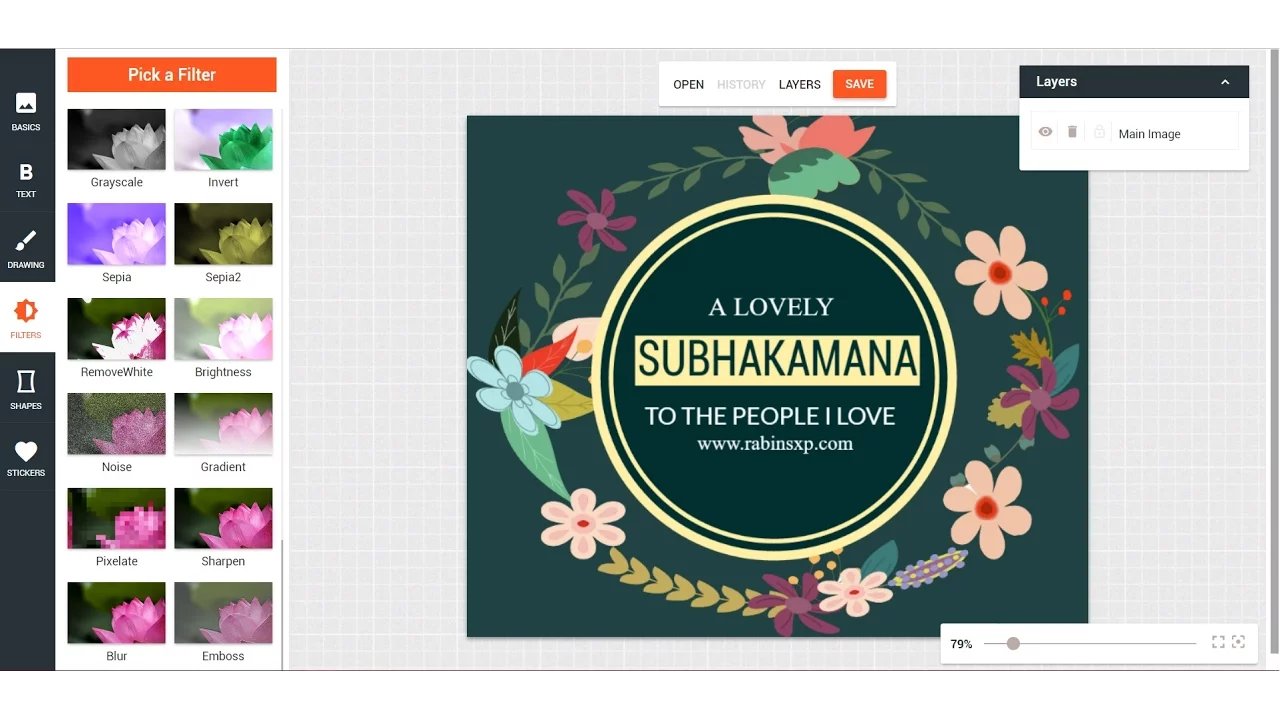
Task: Apply the Grayscale filter thumbnail
Action: [x=116, y=139]
